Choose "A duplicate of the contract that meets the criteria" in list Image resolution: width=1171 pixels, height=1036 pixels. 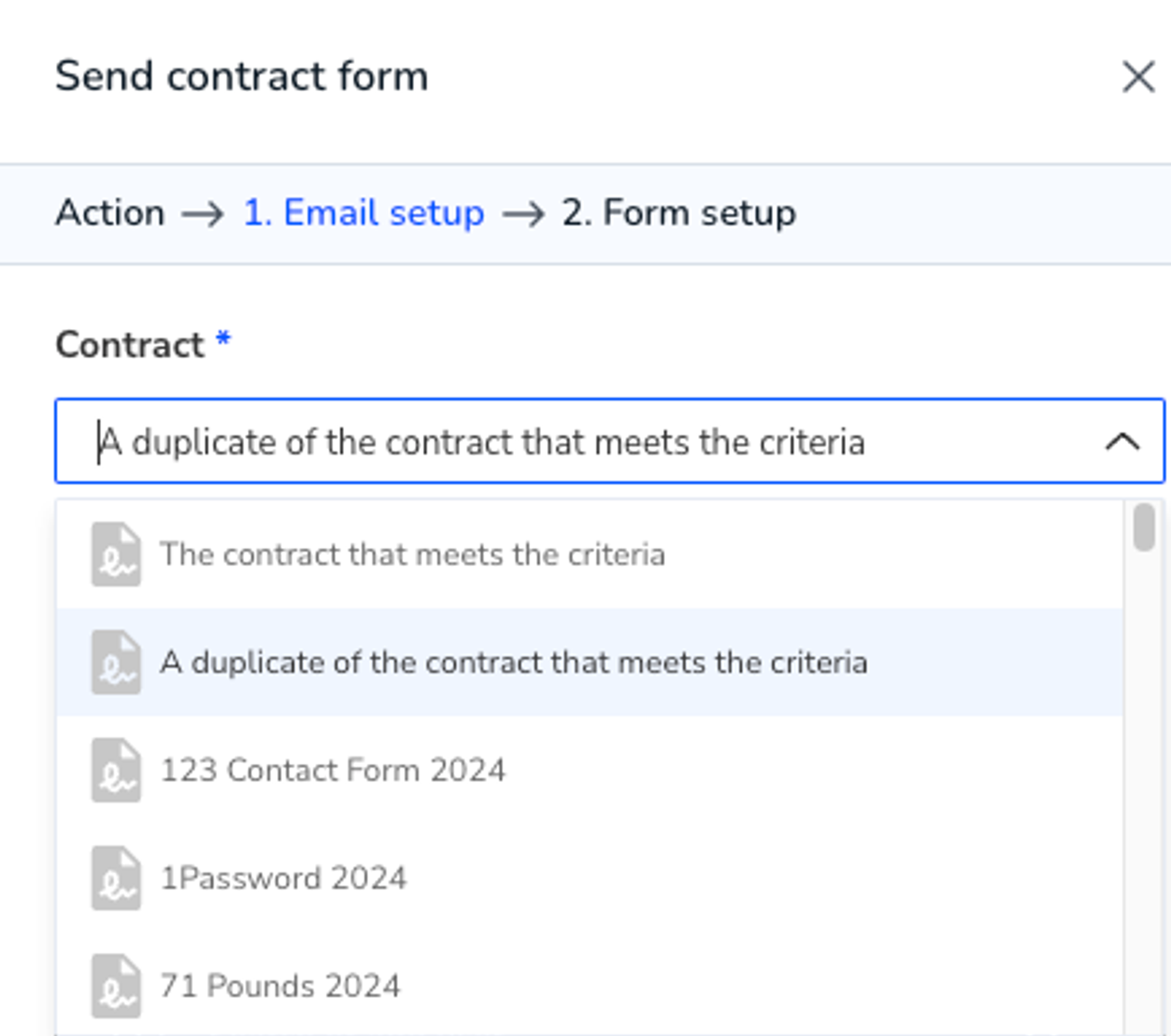tap(590, 662)
